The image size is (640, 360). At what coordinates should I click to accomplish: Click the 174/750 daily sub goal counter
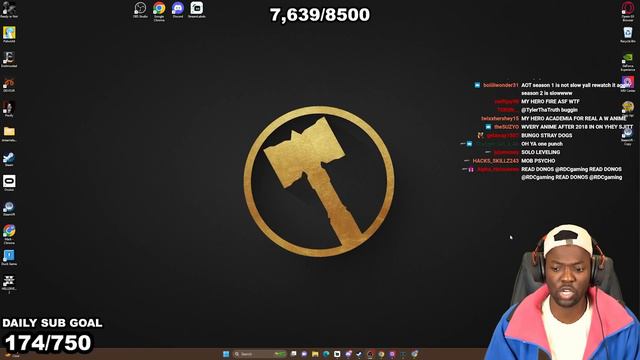48,343
